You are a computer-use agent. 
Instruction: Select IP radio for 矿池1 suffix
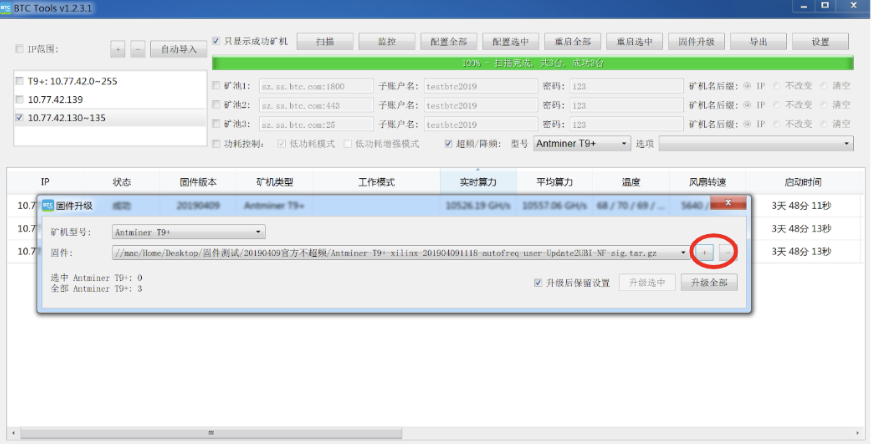(x=747, y=86)
